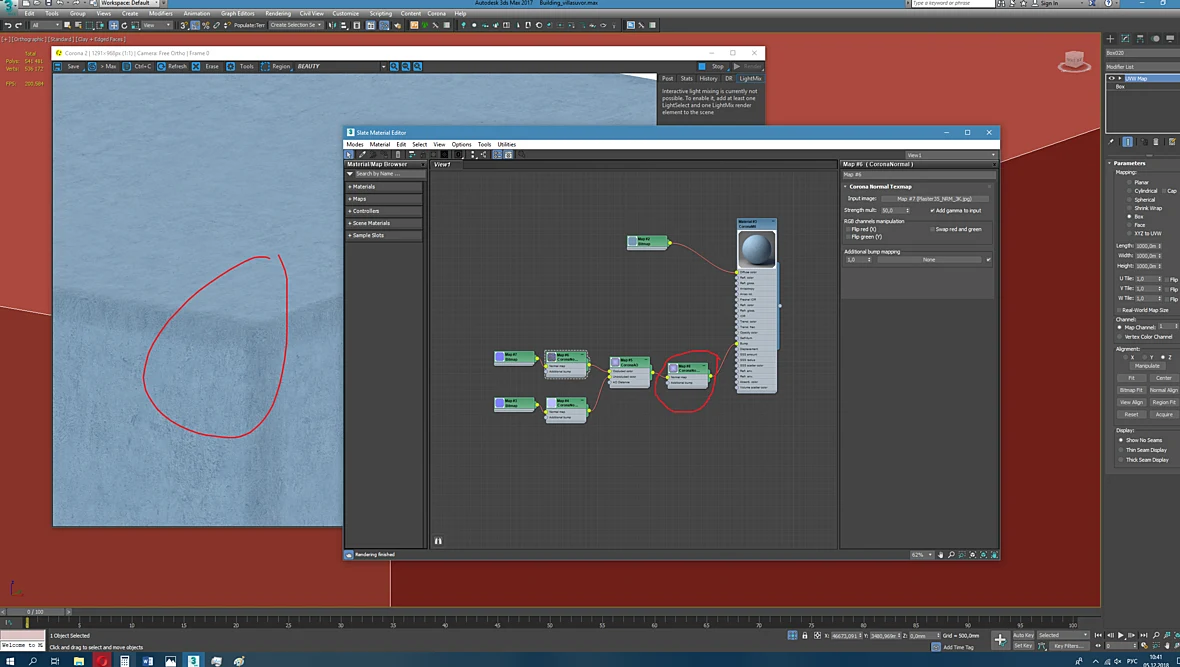Stop the Corona render
The width and height of the screenshot is (1180, 667).
click(712, 66)
